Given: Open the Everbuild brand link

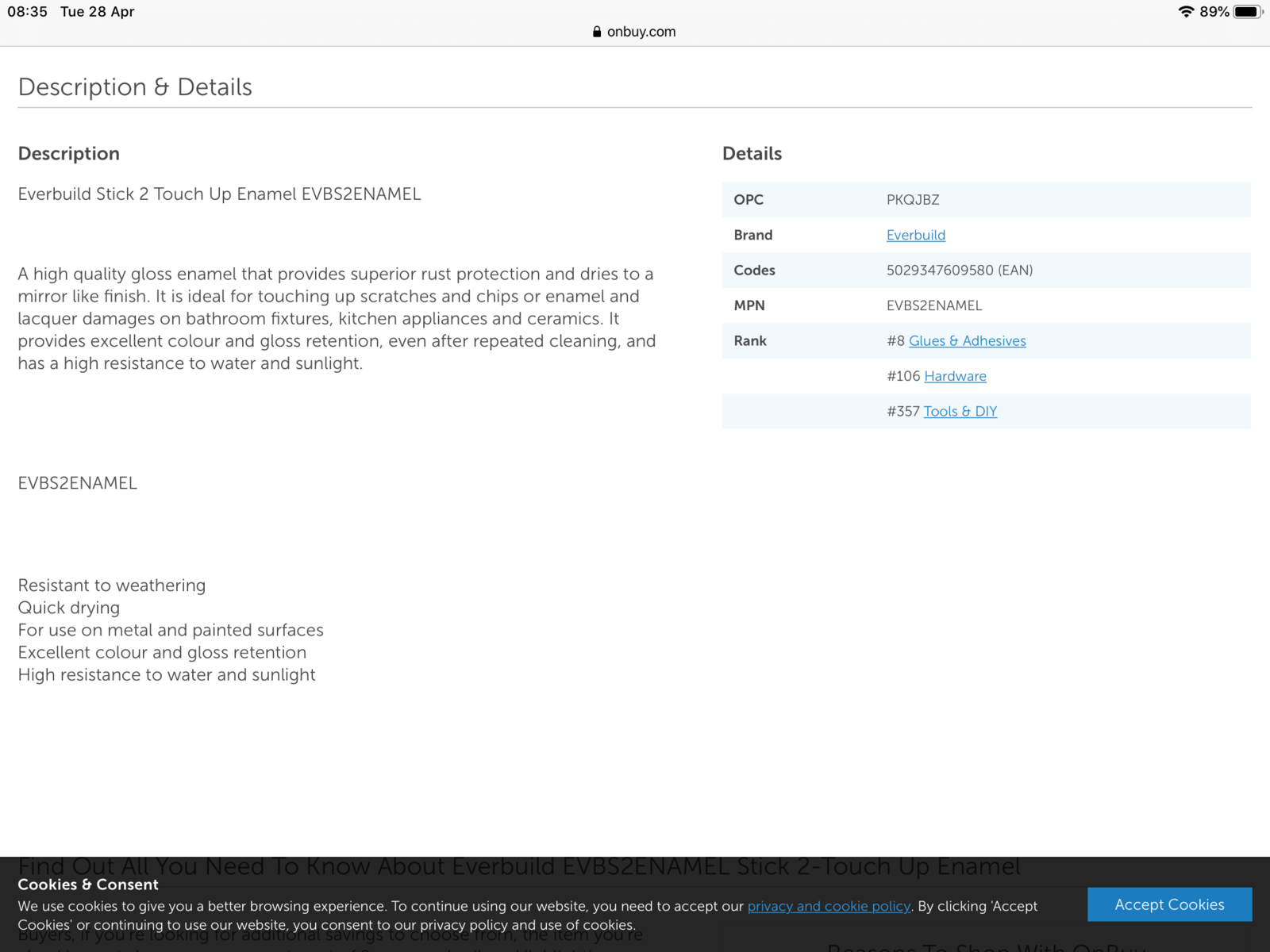Looking at the screenshot, I should (x=915, y=235).
